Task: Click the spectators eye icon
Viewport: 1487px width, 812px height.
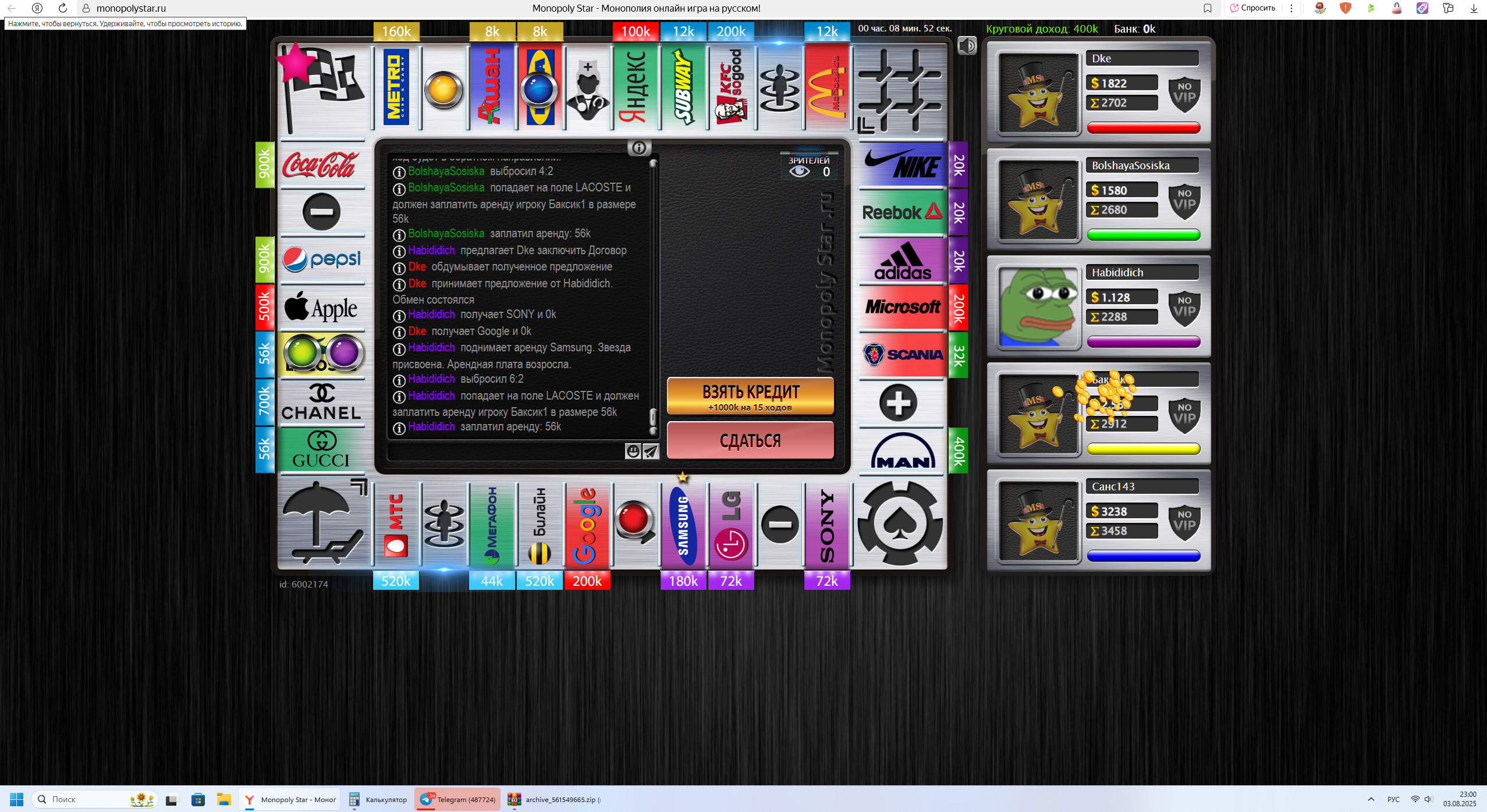Action: (x=800, y=171)
